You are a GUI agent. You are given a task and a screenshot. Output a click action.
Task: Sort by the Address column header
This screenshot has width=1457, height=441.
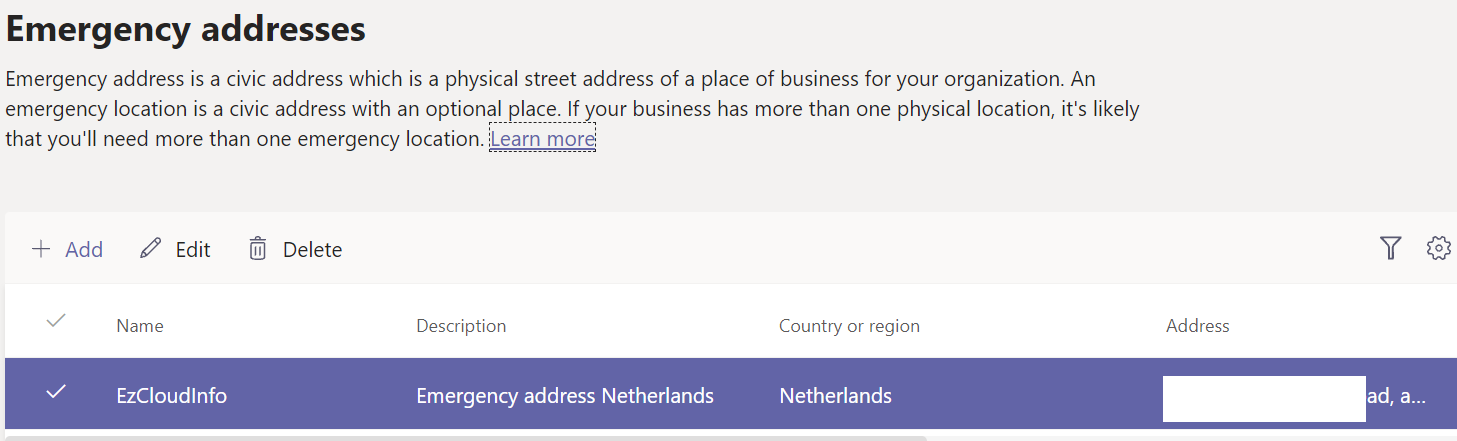click(x=1197, y=326)
